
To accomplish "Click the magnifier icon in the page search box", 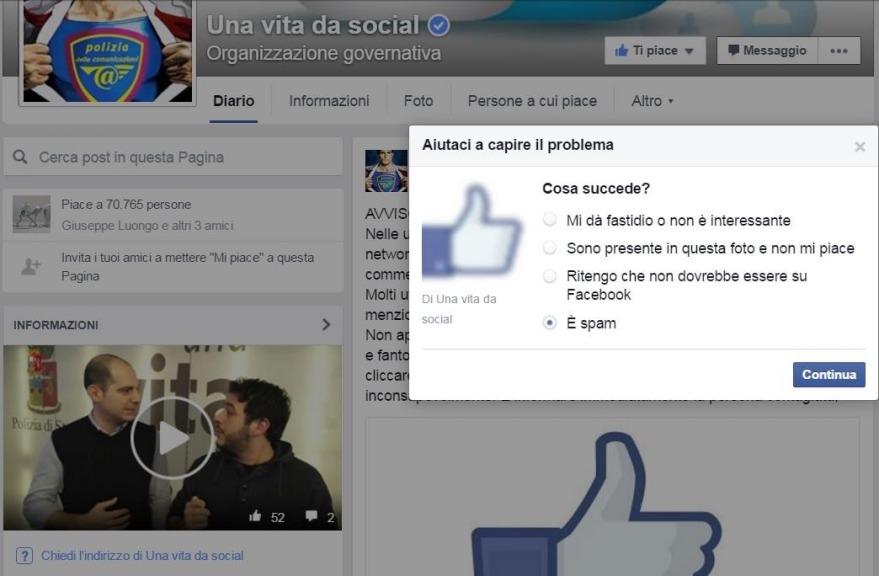I will (x=20, y=157).
